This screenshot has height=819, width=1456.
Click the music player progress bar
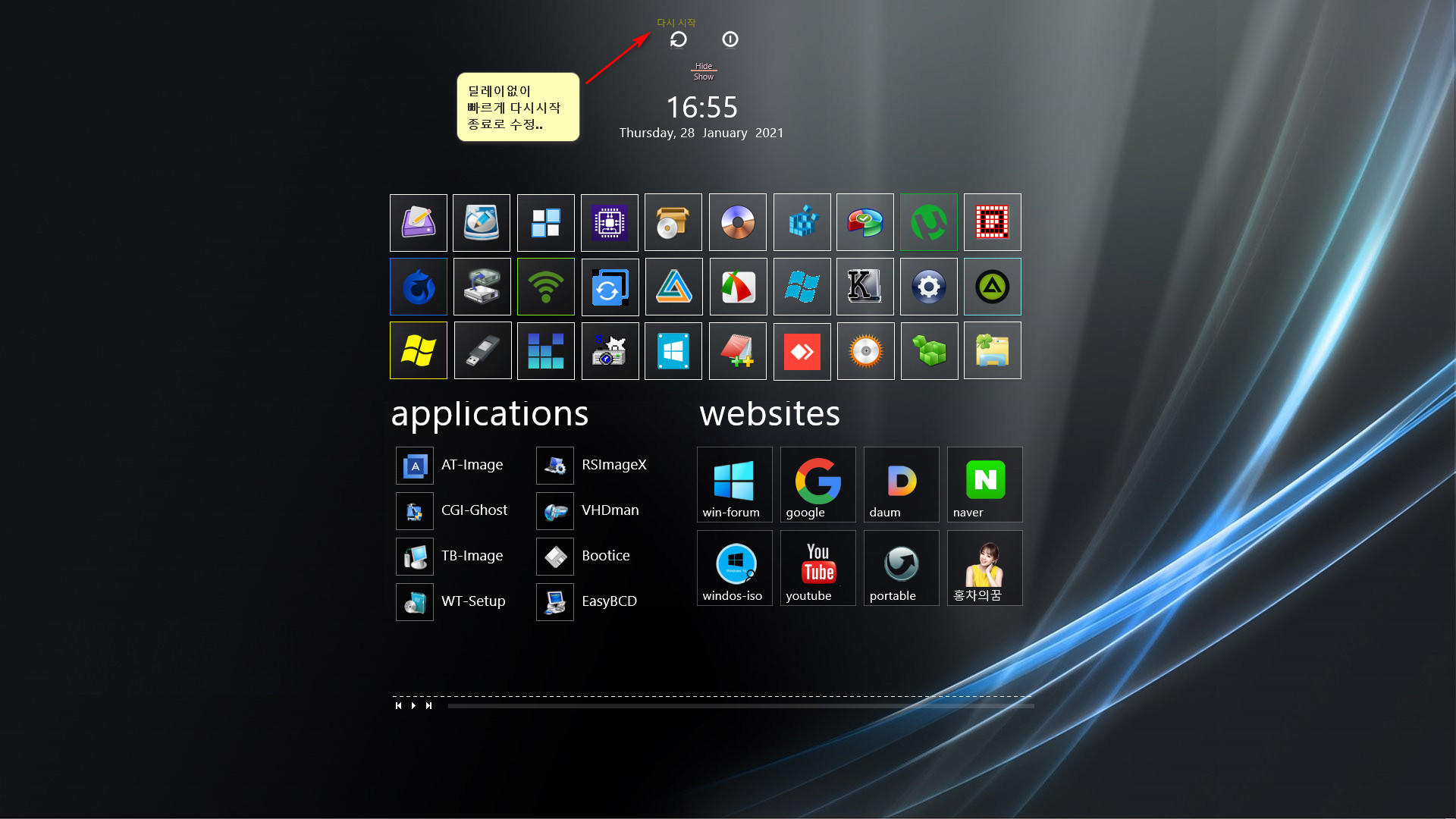click(x=741, y=706)
